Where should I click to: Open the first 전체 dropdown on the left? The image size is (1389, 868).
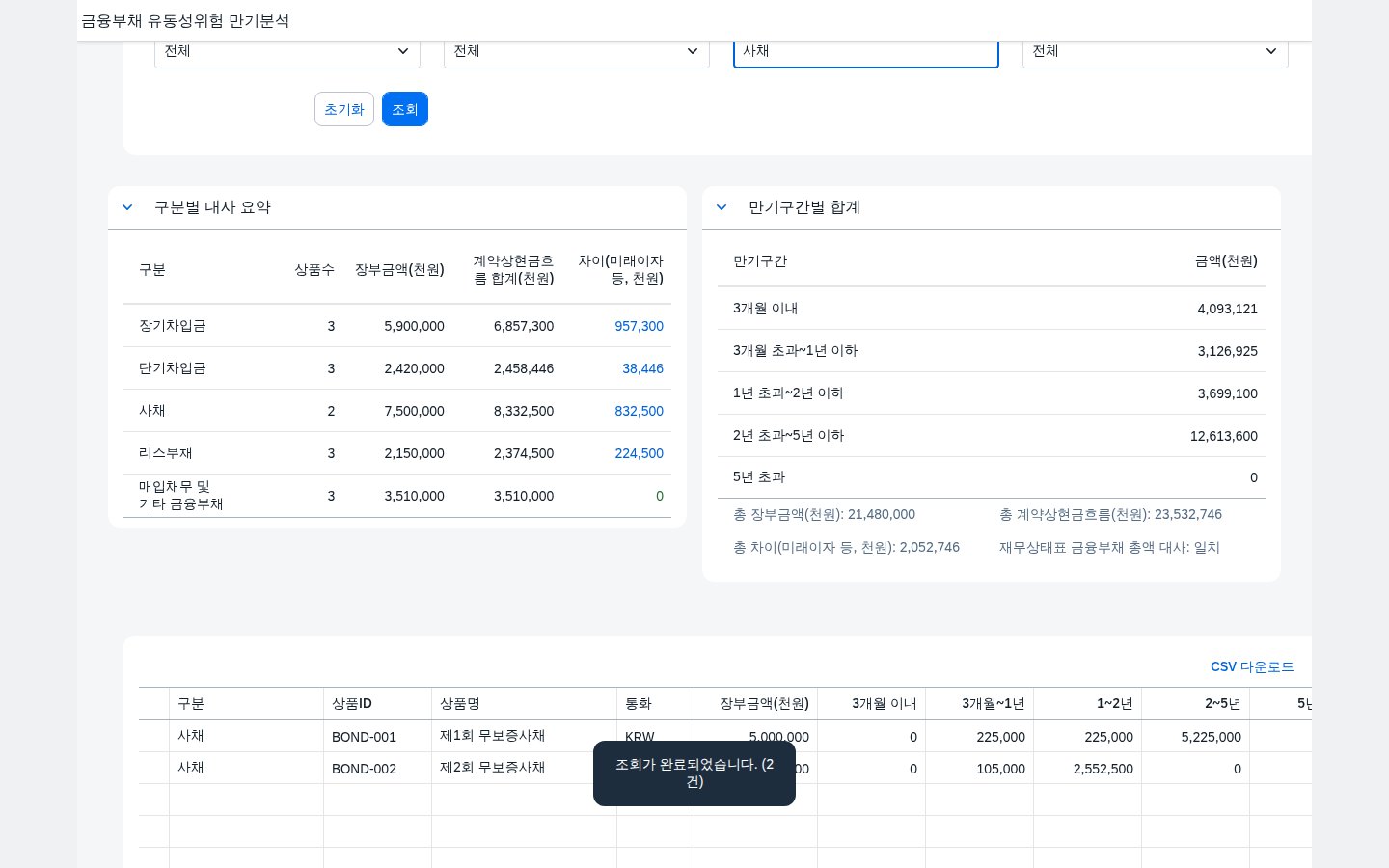click(287, 51)
